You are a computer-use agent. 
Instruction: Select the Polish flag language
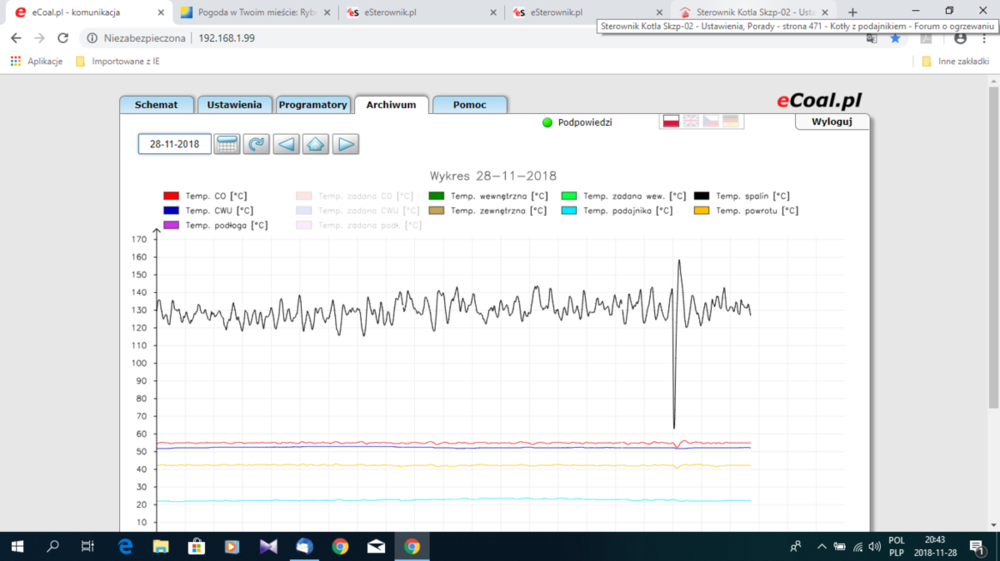coord(671,121)
